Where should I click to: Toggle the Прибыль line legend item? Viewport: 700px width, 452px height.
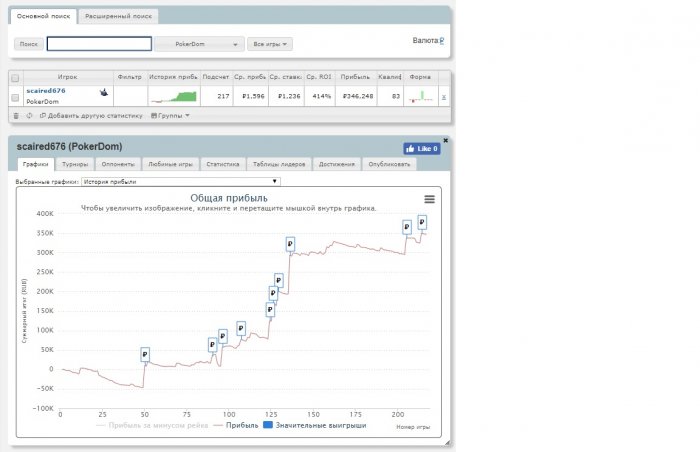pyautogui.click(x=235, y=425)
